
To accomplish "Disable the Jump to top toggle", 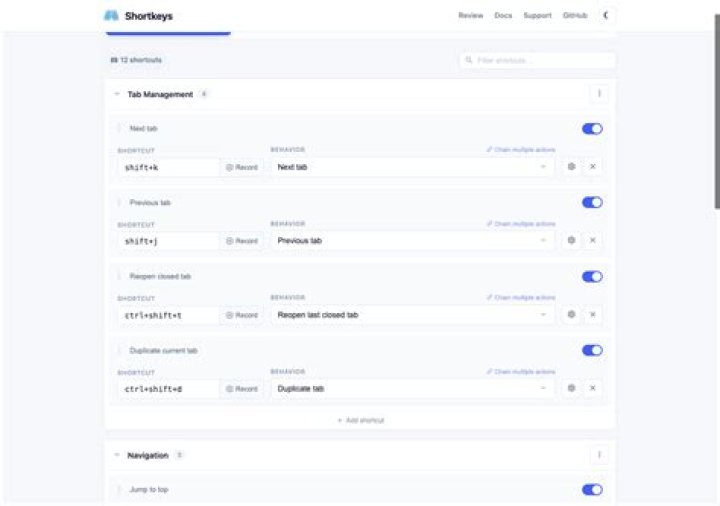I will [x=592, y=489].
